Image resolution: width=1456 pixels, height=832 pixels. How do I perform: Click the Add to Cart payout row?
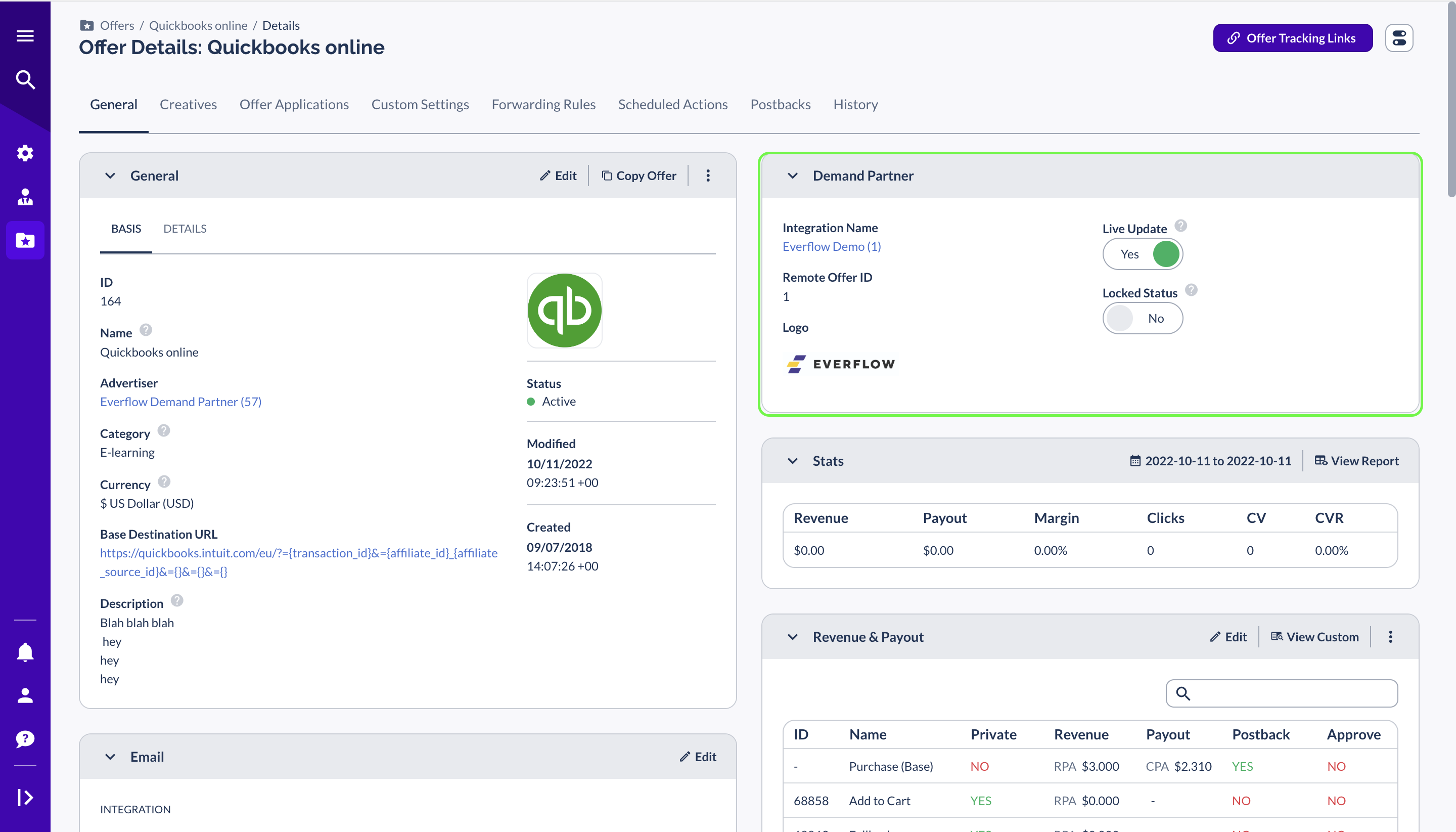pyautogui.click(x=1090, y=801)
